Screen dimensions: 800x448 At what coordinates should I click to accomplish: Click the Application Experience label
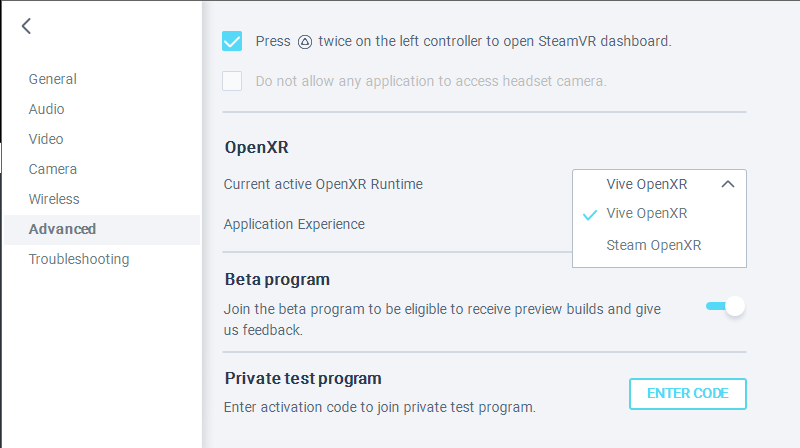(x=294, y=224)
